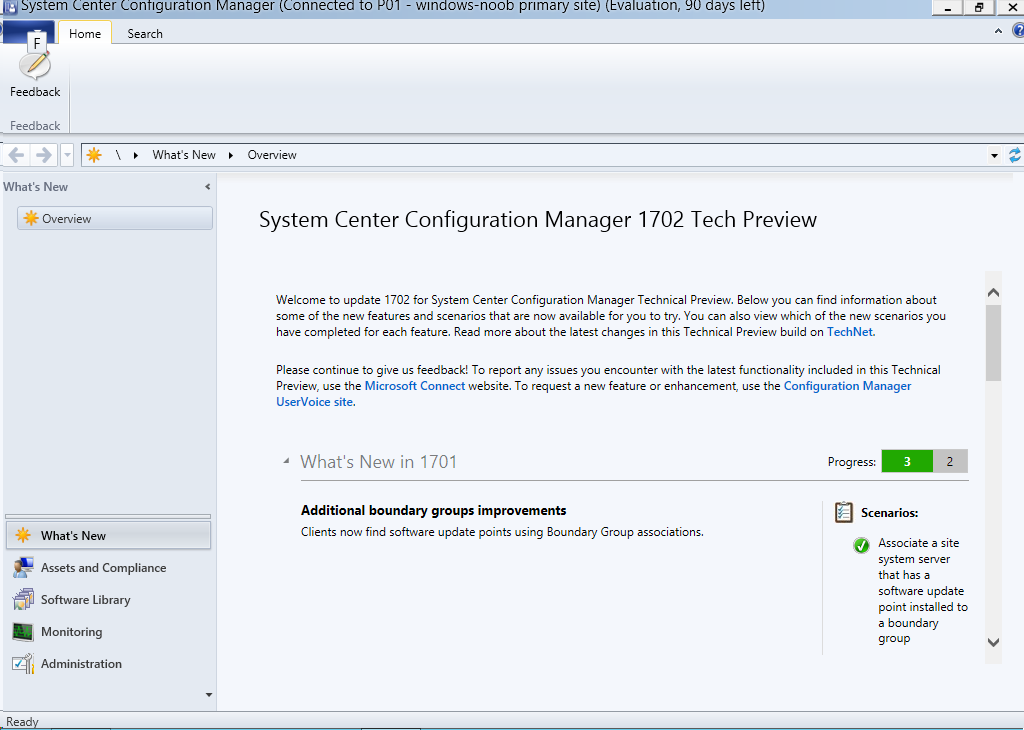
Task: Click the vertical scrollbar thumb
Action: coord(993,342)
